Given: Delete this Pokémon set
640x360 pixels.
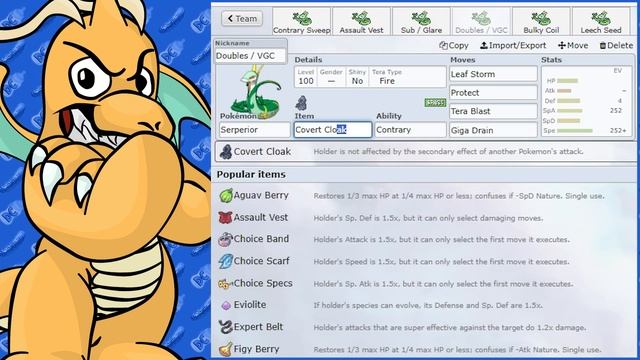Looking at the screenshot, I should [616, 45].
